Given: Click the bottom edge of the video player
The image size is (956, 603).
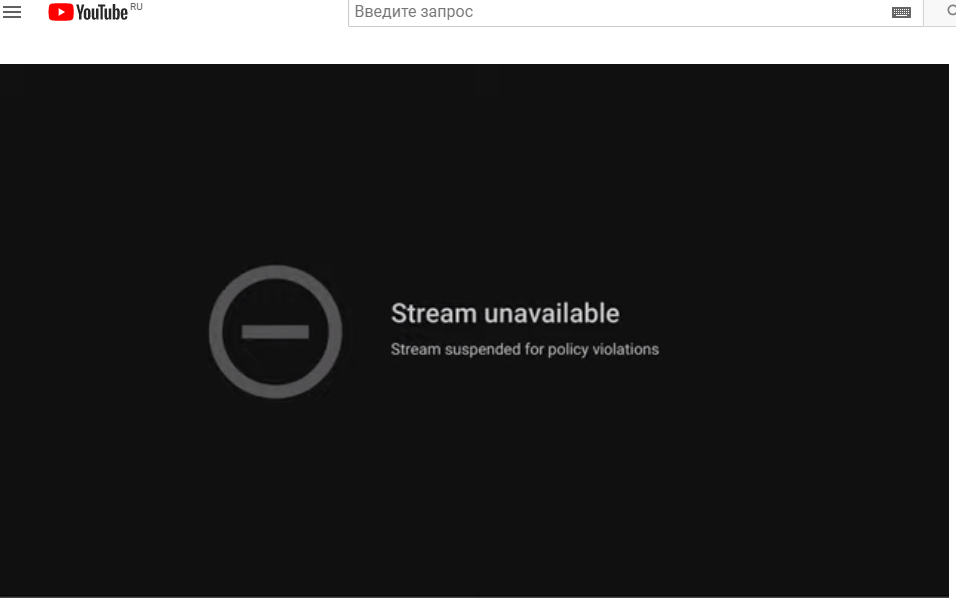Looking at the screenshot, I should [x=474, y=594].
